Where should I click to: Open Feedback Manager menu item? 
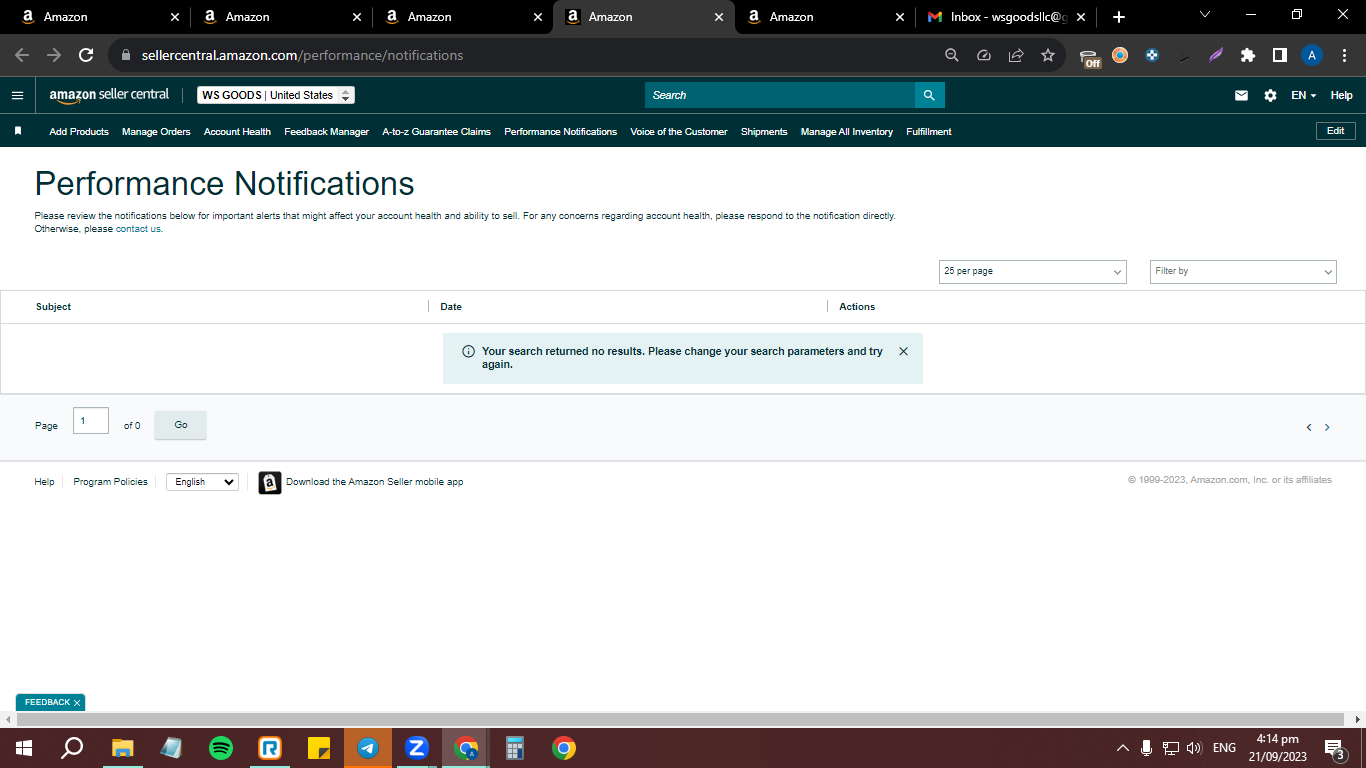326,131
